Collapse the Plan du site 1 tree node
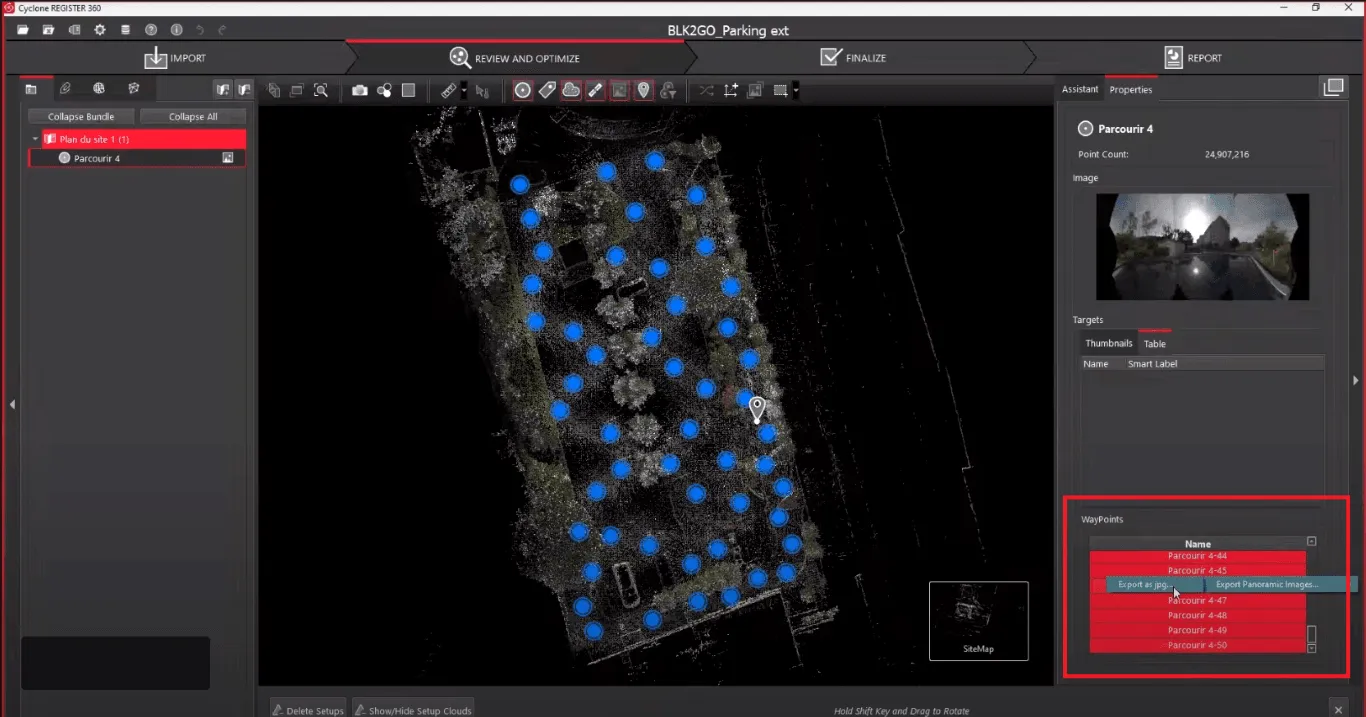 click(36, 139)
